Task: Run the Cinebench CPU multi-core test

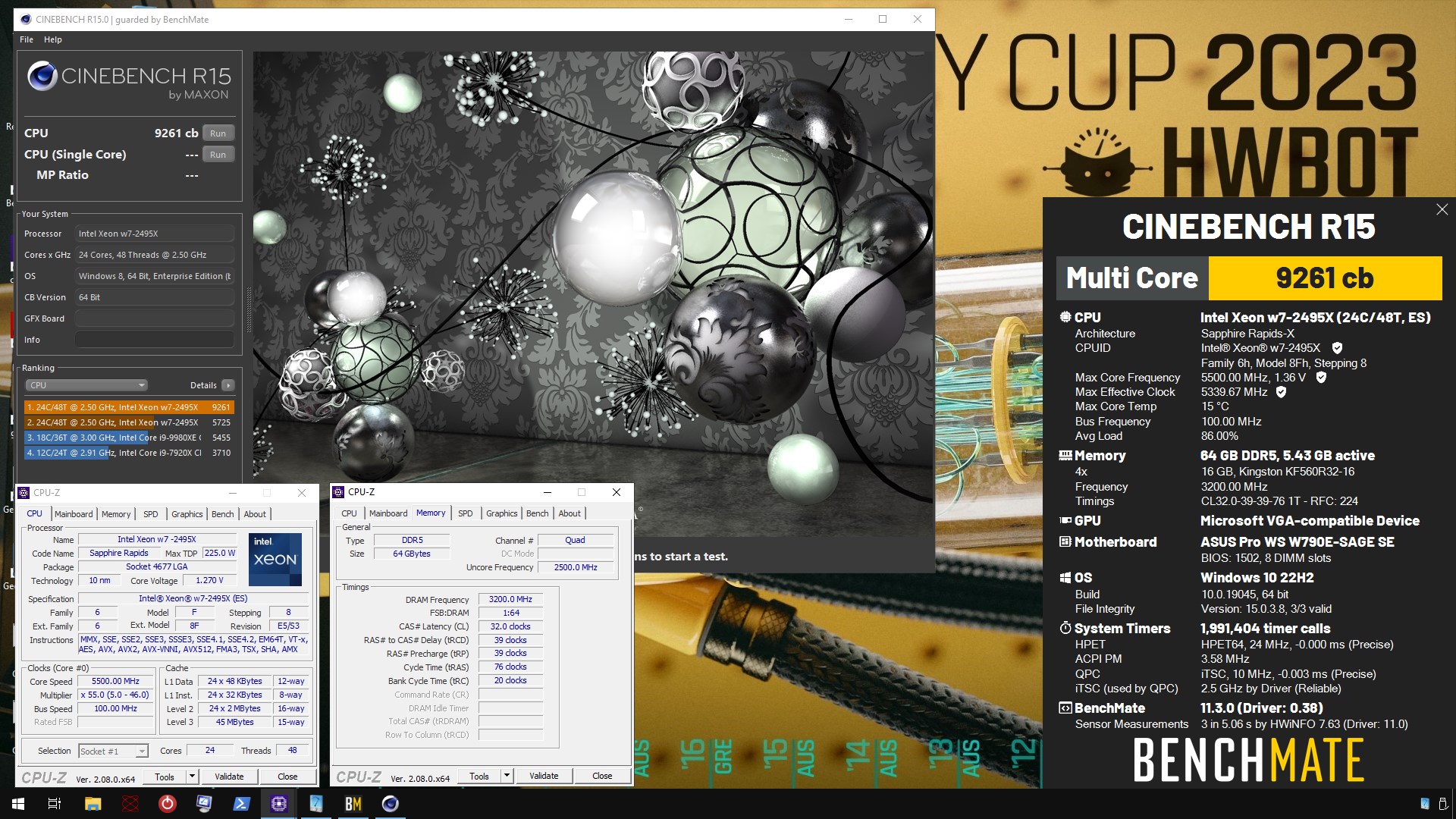Action: (x=218, y=133)
